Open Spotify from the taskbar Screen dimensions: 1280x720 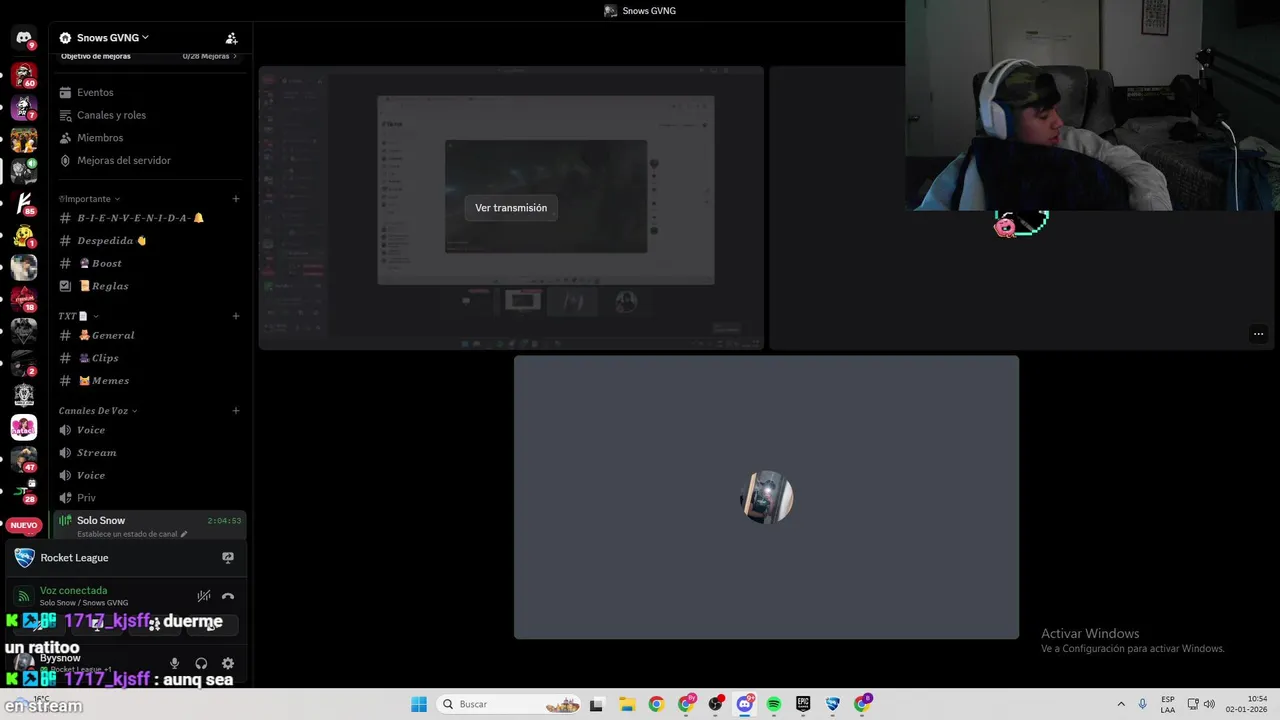pos(774,704)
